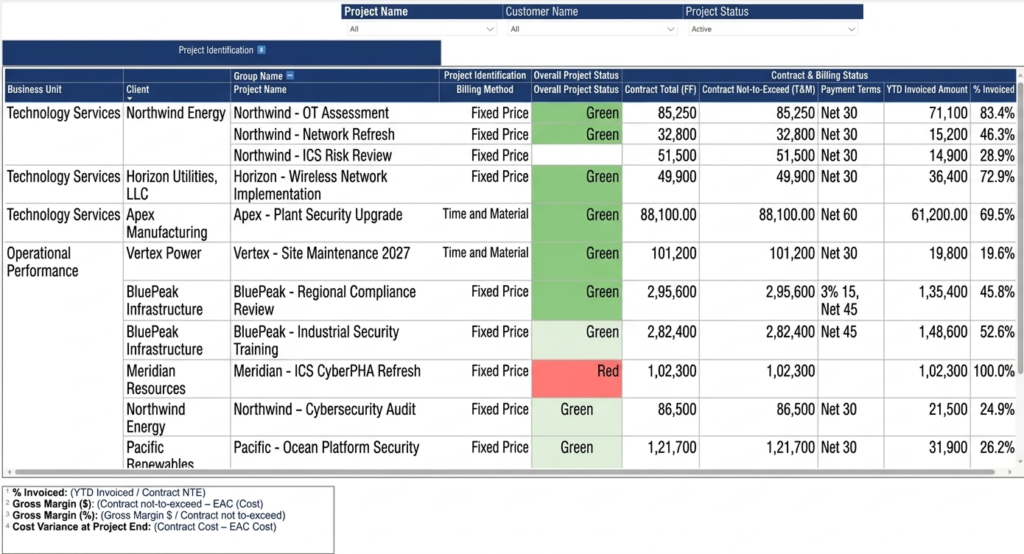The width and height of the screenshot is (1024, 554).
Task: Select 'BluePeak - Regional Compliance Review' project
Action: [325, 301]
